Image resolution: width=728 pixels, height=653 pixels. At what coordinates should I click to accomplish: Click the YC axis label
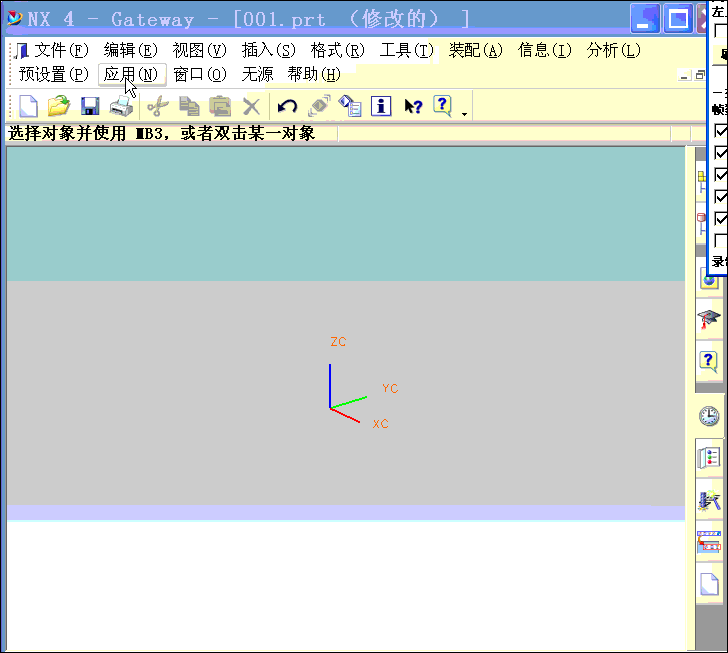pos(390,388)
